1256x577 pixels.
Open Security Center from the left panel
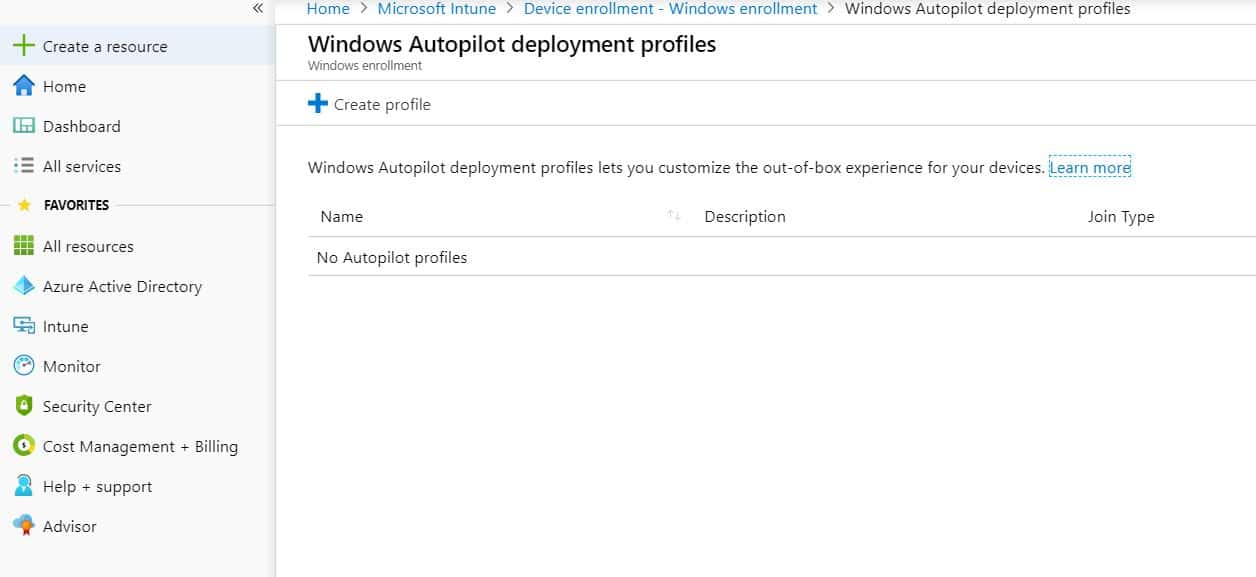[24, 406]
